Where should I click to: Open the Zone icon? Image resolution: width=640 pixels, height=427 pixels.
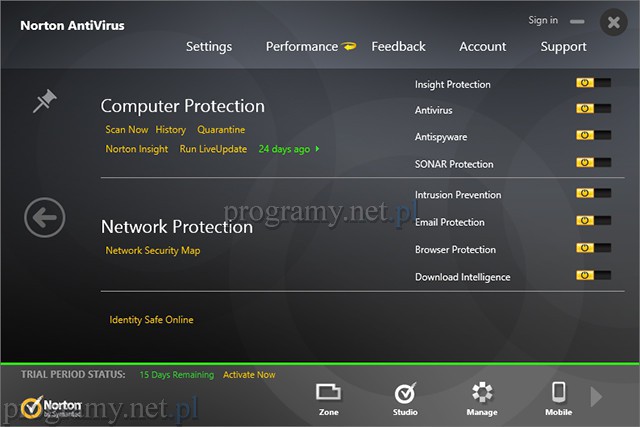[x=328, y=392]
